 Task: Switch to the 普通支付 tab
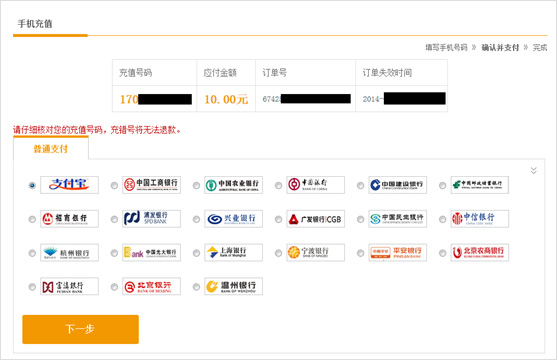pyautogui.click(x=51, y=149)
